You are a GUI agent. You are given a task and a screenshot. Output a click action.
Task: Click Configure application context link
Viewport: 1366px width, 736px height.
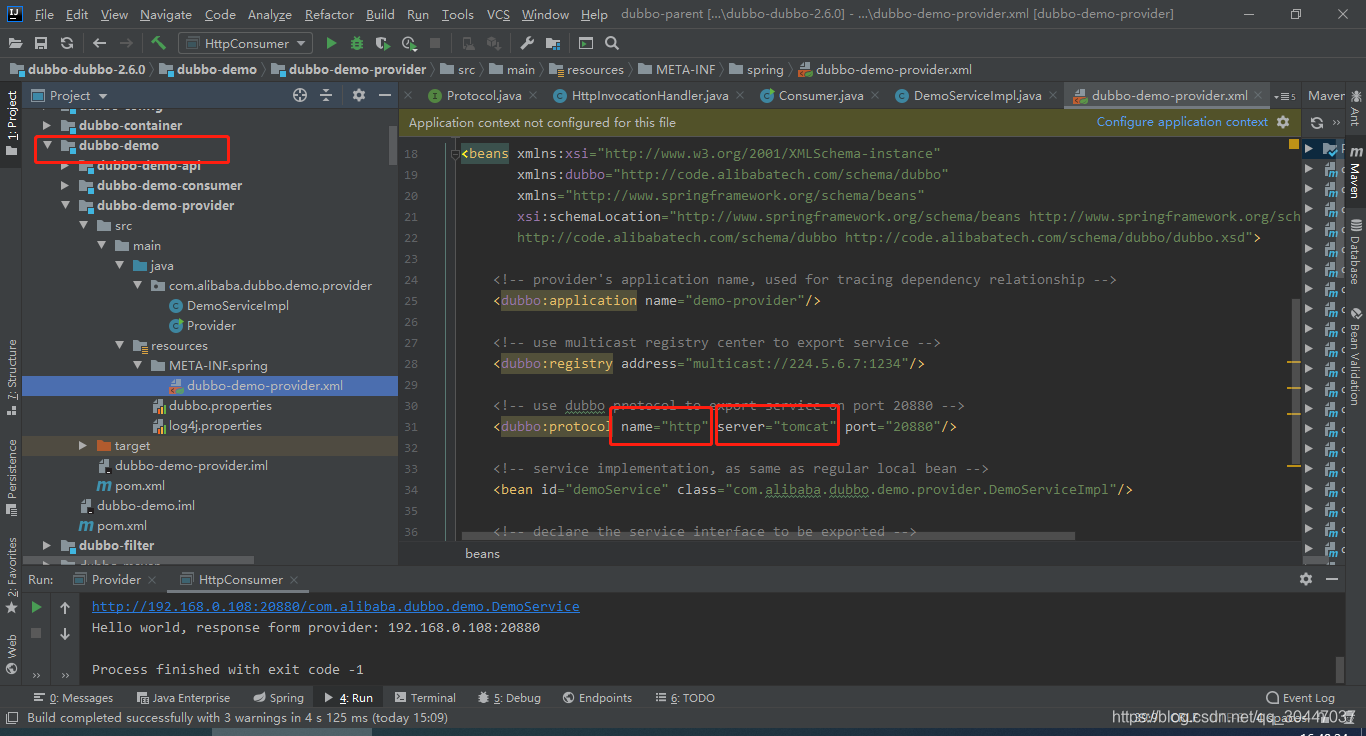tap(1182, 122)
